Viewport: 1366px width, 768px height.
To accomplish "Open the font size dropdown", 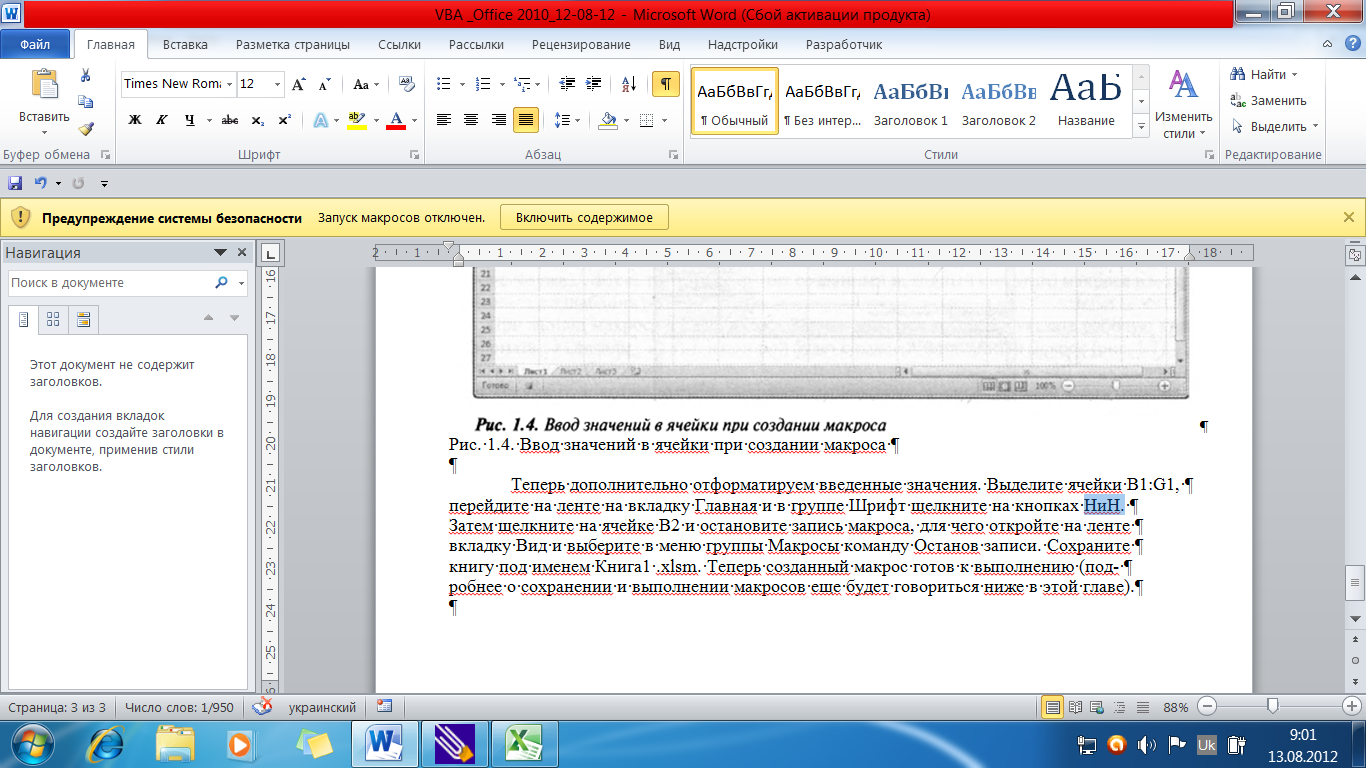I will (277, 84).
